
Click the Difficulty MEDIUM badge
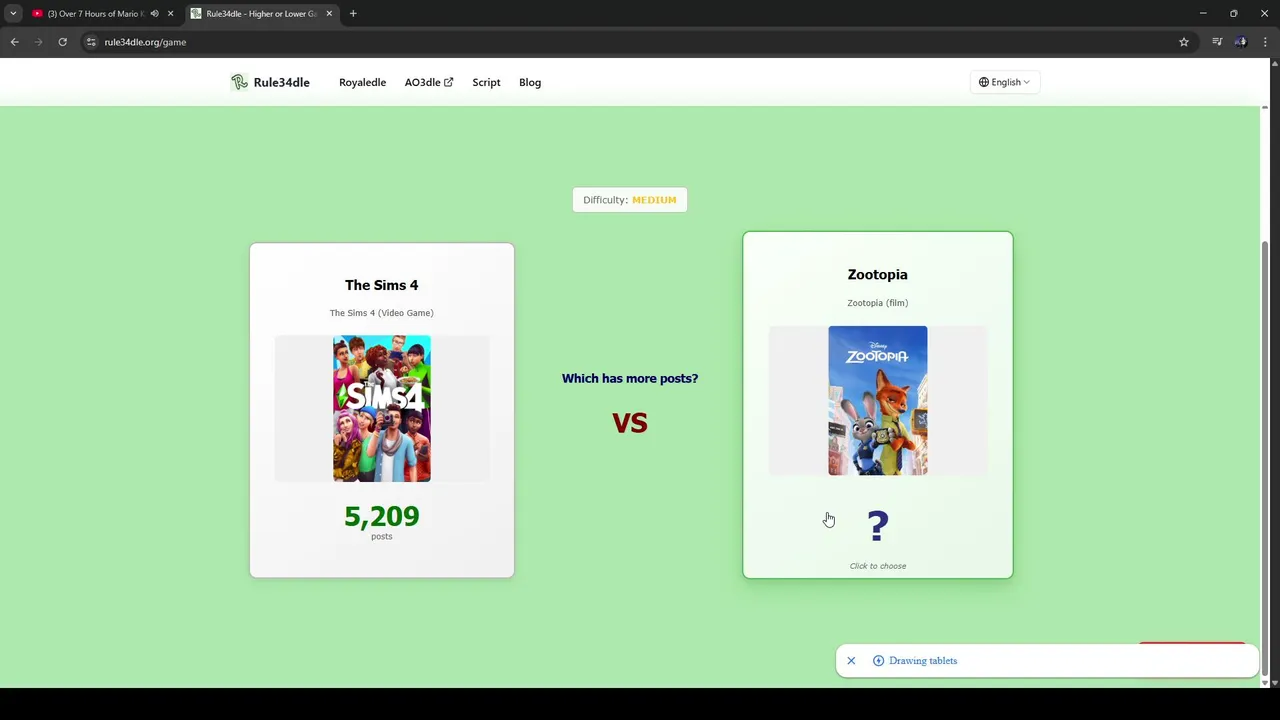pyautogui.click(x=630, y=200)
